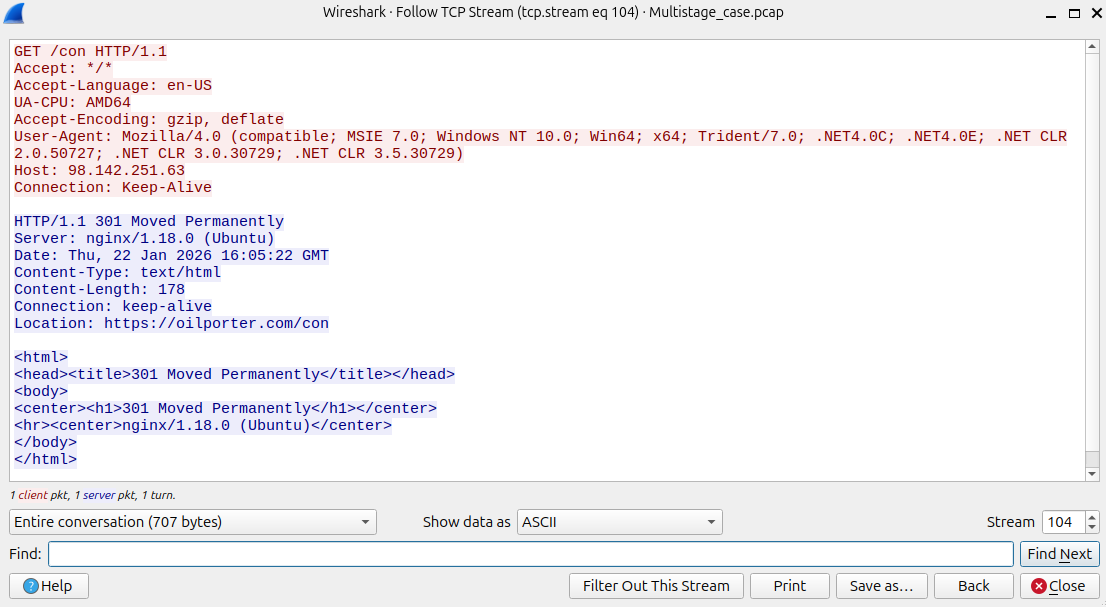The width and height of the screenshot is (1106, 607).
Task: Close the Follow TCP Stream dialog
Action: point(1059,586)
